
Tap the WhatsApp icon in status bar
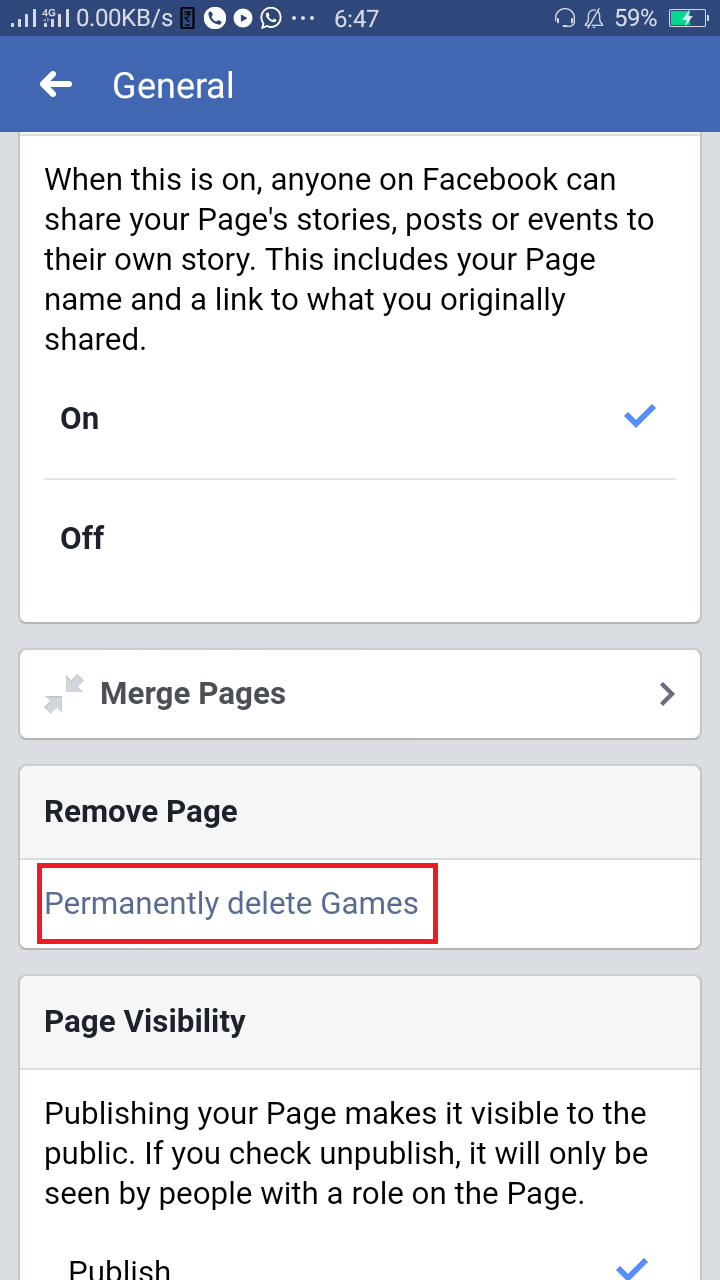coord(270,18)
